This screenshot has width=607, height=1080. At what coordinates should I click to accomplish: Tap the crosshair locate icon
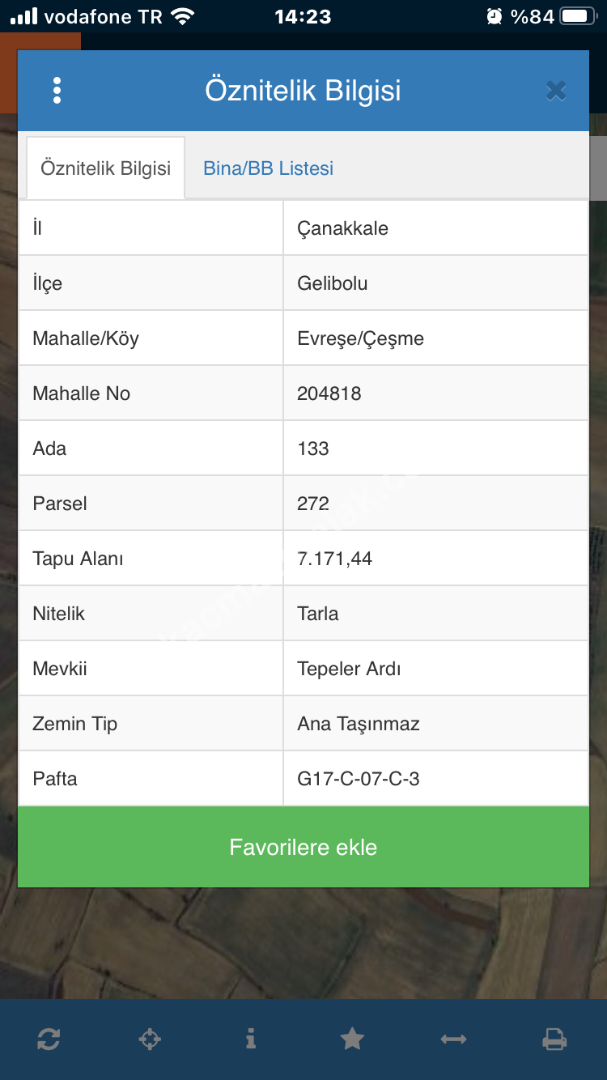(x=149, y=1039)
